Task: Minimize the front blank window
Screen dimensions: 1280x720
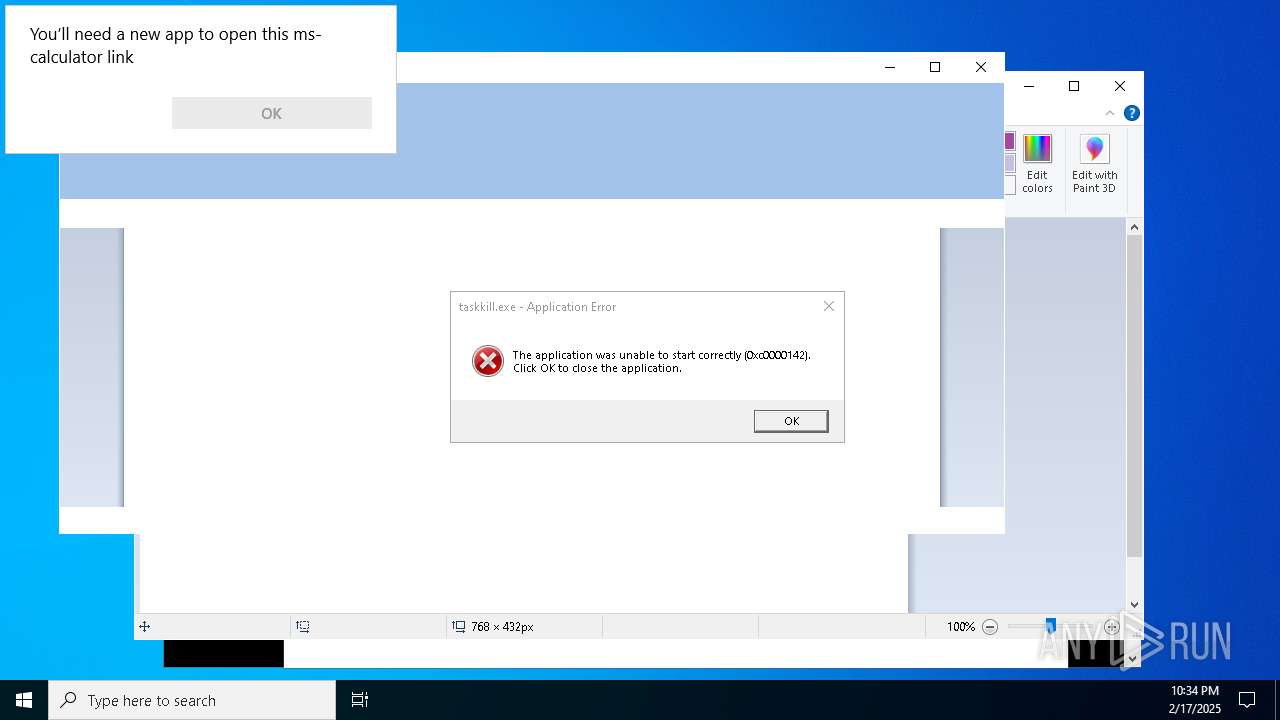Action: coord(889,67)
